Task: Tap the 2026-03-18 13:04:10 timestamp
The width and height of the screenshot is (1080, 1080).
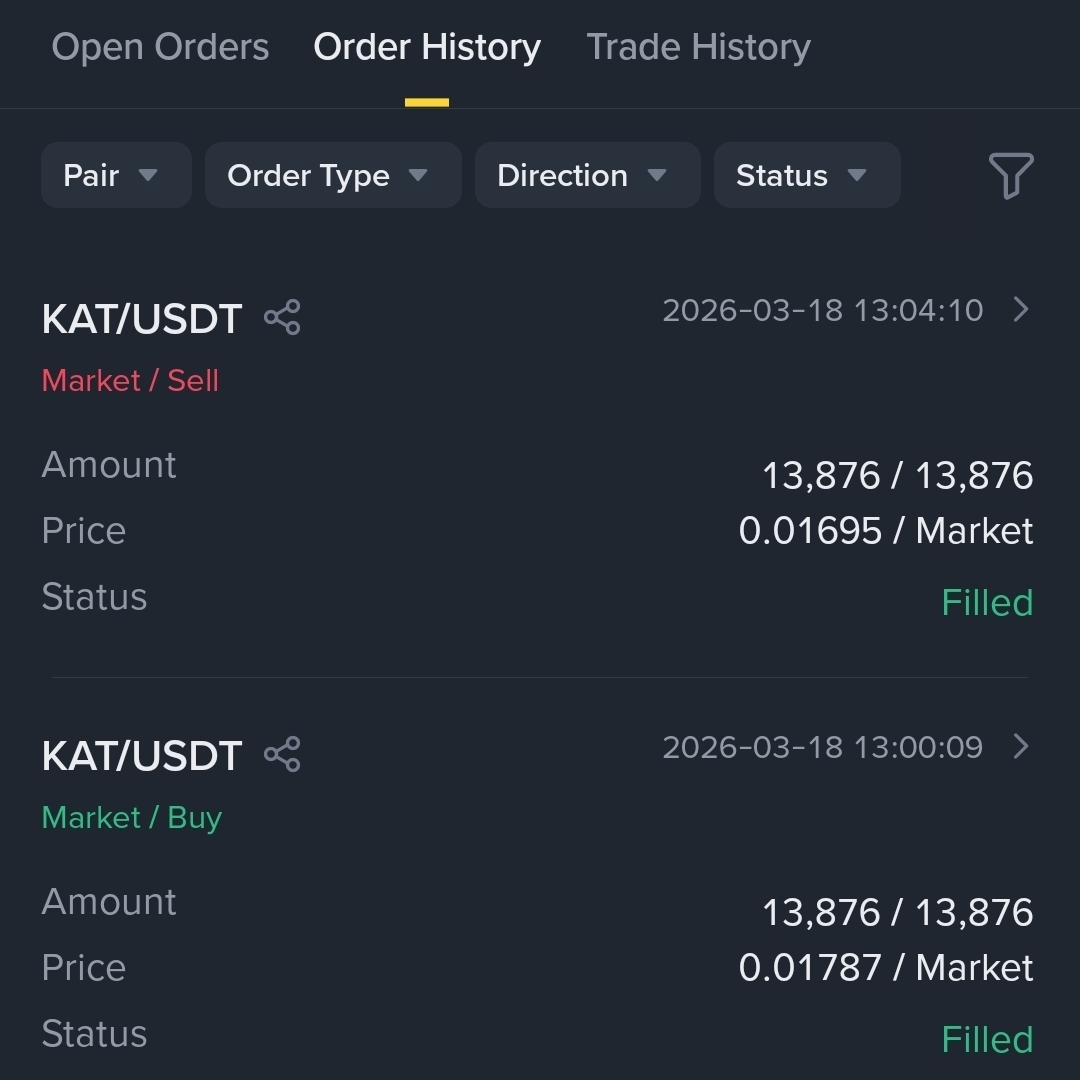Action: click(x=822, y=310)
